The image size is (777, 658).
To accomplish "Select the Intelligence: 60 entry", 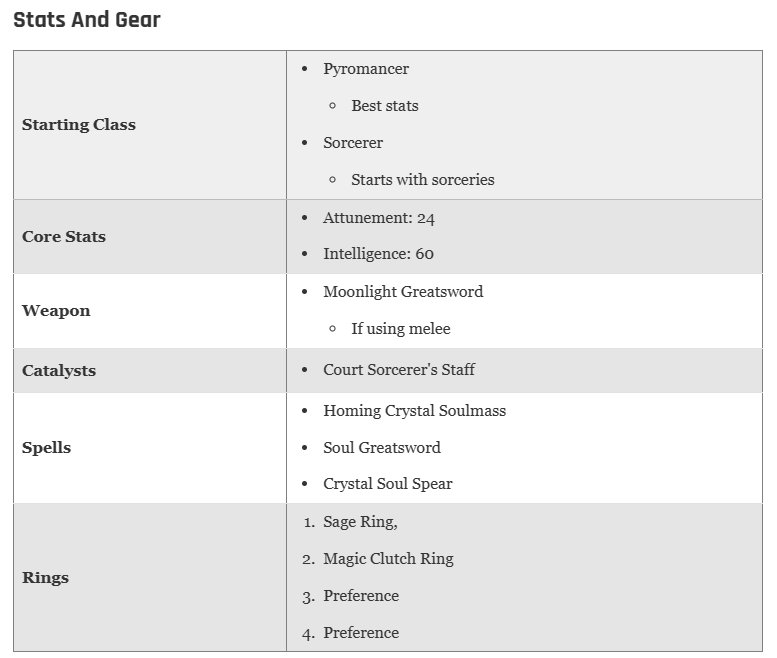I will (x=379, y=254).
